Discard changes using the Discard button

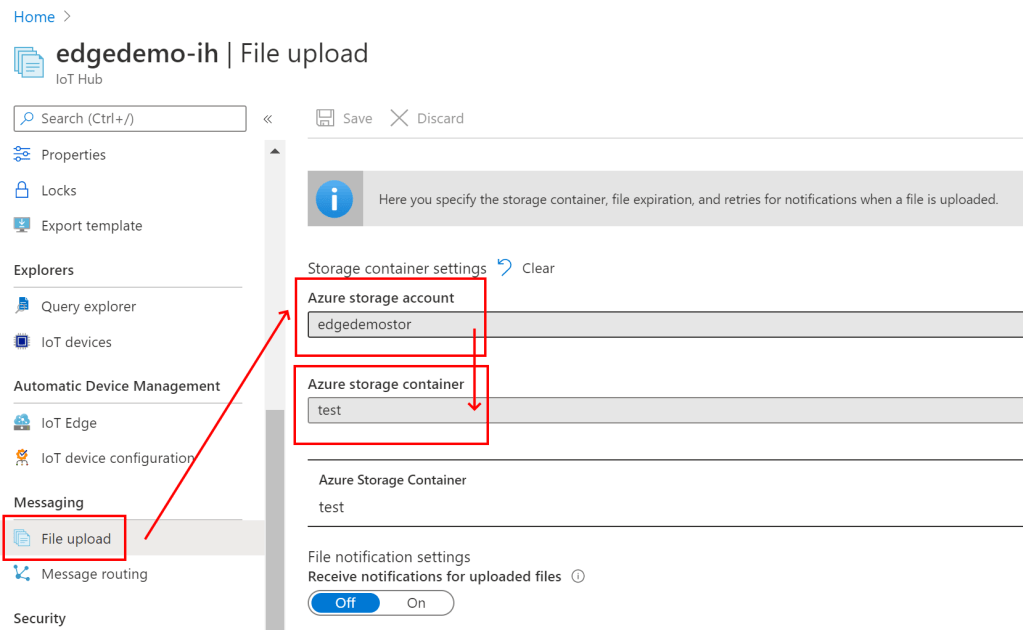(427, 118)
